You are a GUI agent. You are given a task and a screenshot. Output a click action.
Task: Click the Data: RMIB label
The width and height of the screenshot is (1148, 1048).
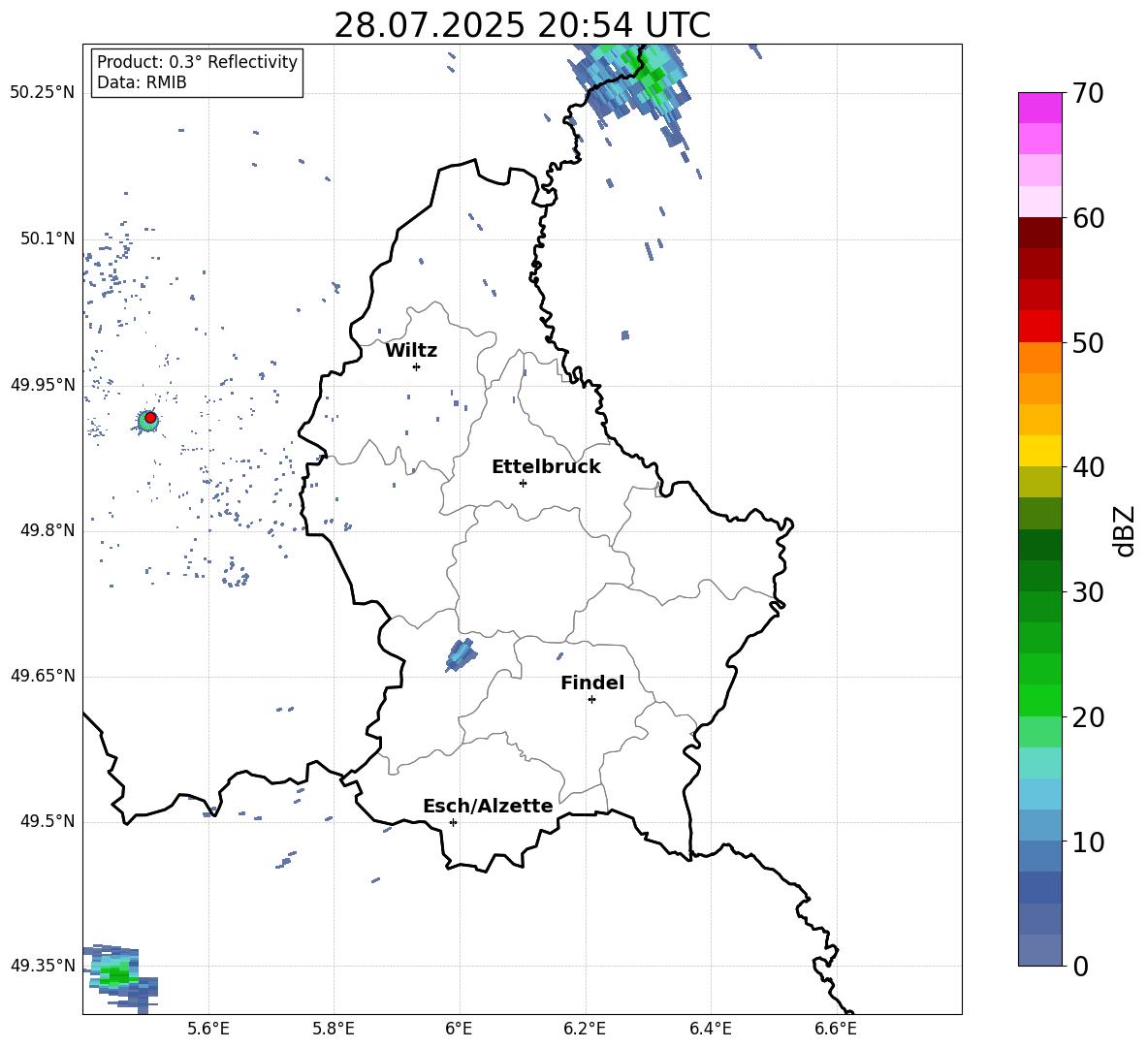click(x=142, y=82)
